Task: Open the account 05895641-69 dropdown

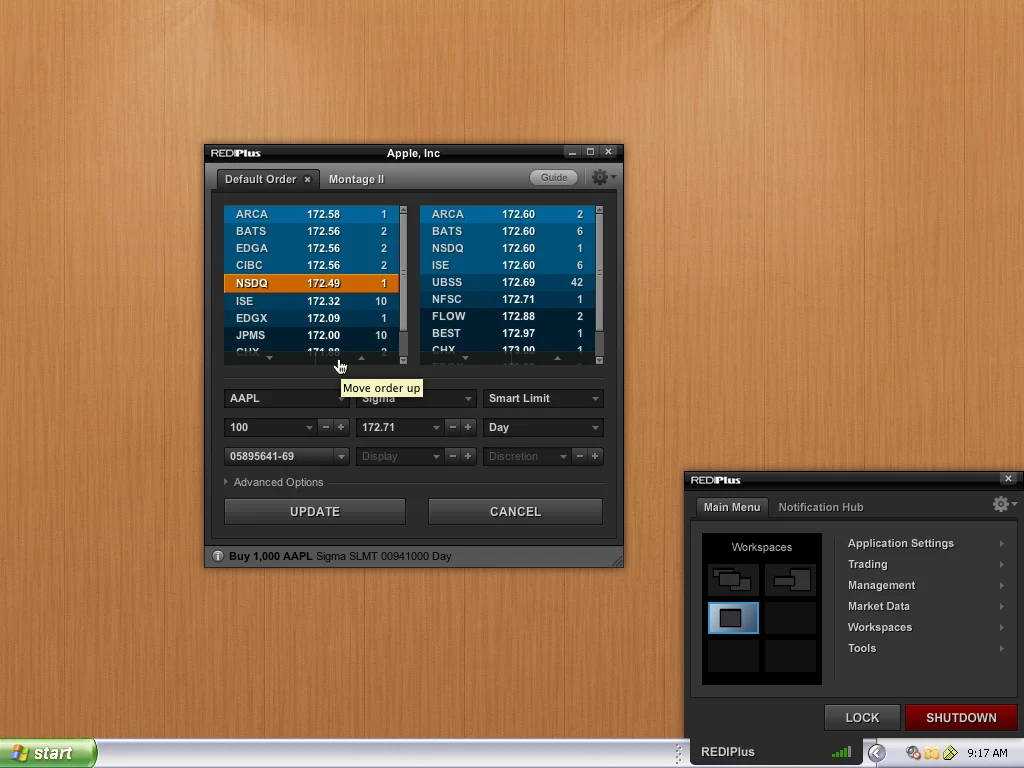Action: pyautogui.click(x=285, y=456)
